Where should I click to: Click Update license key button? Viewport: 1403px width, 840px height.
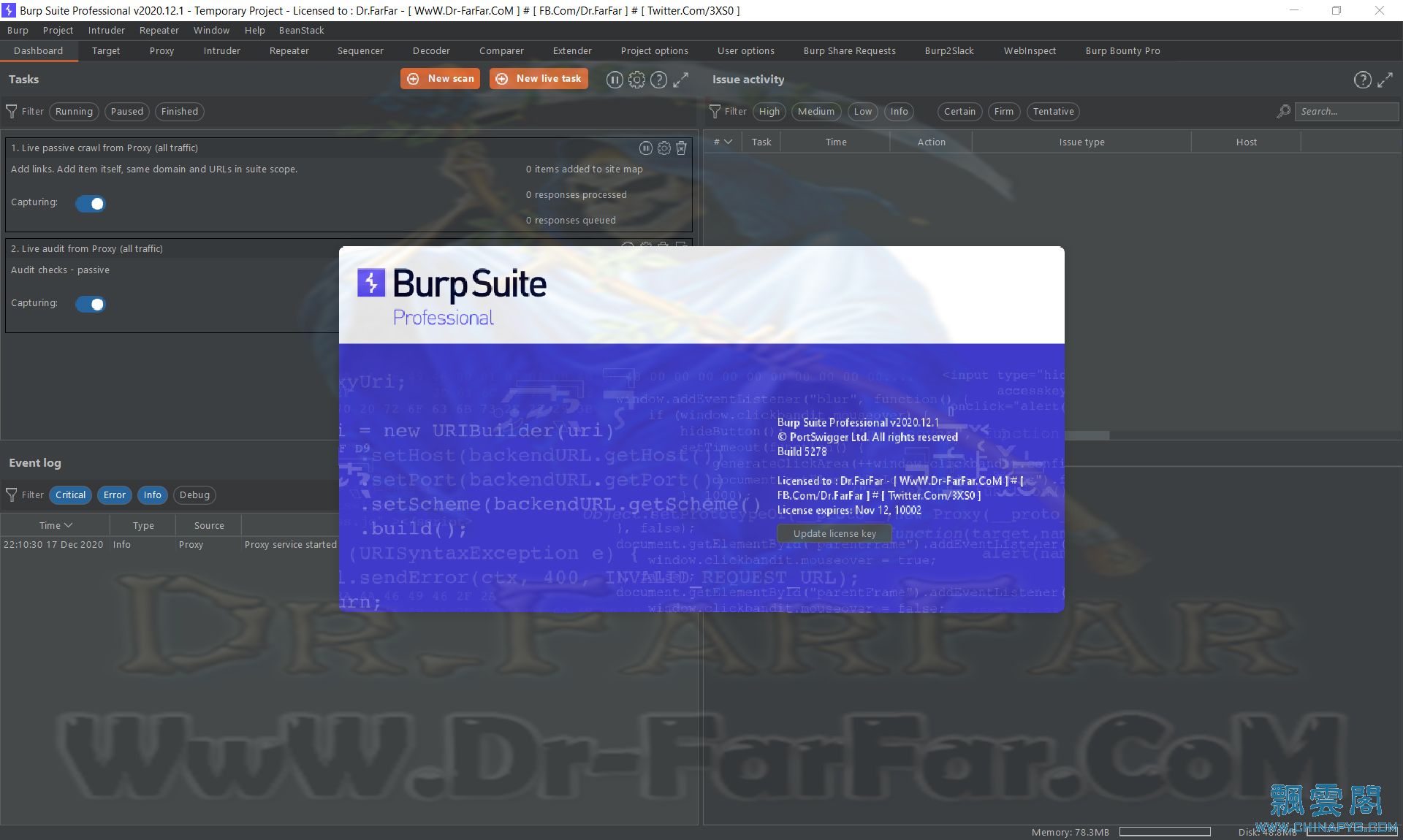[x=834, y=534]
